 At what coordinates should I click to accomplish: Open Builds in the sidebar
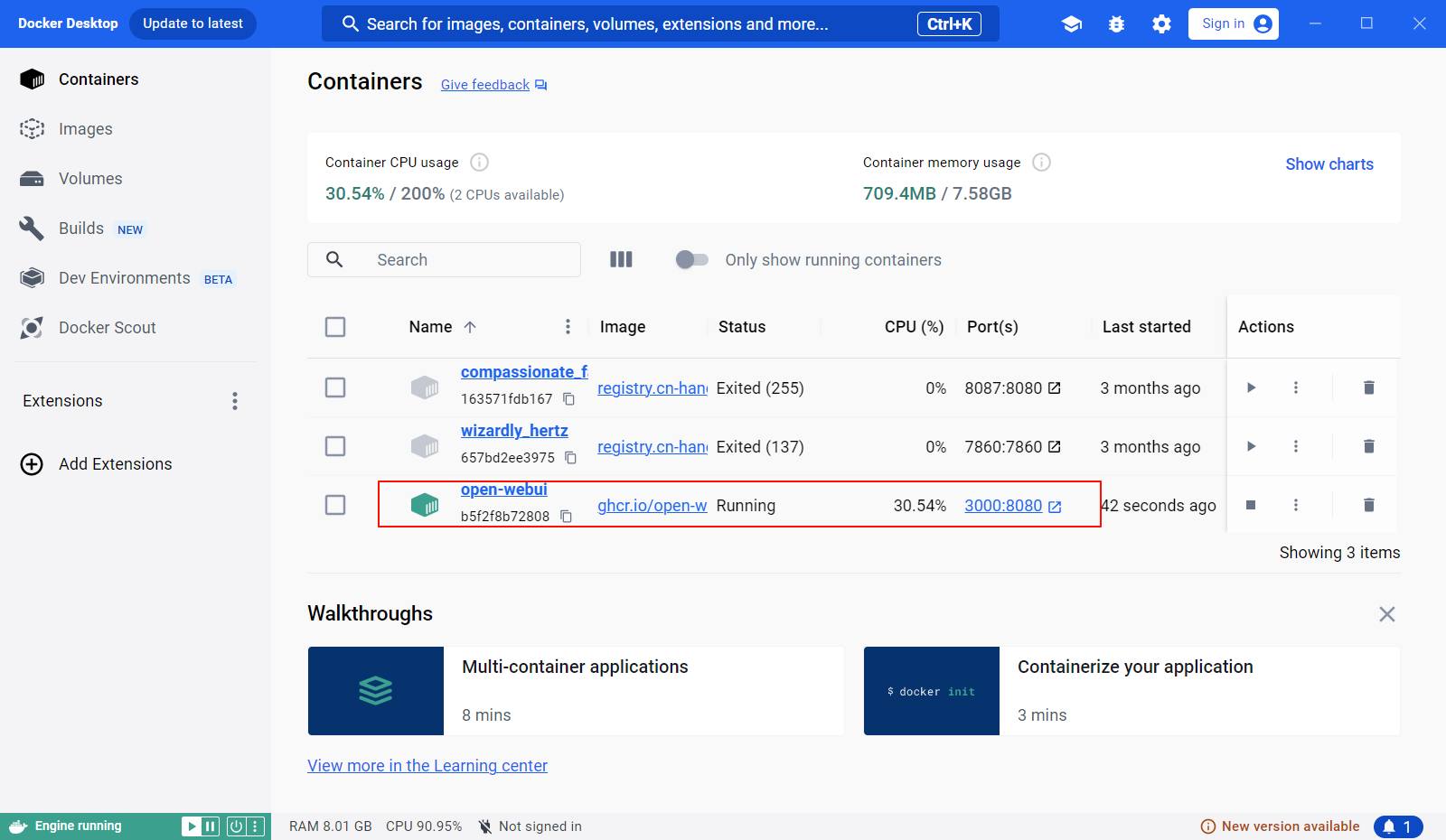[81, 229]
